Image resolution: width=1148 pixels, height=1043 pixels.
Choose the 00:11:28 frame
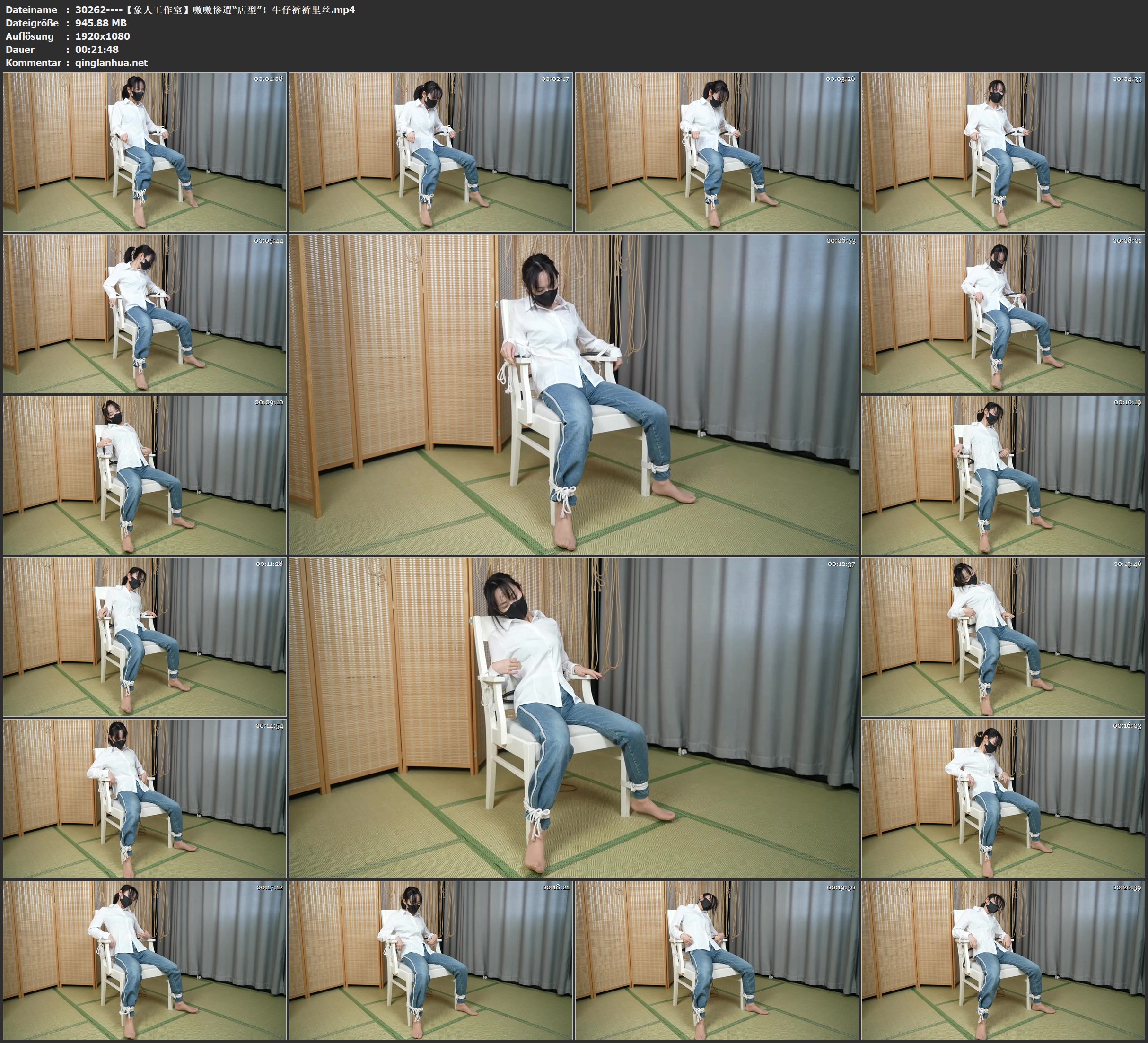coord(145,636)
